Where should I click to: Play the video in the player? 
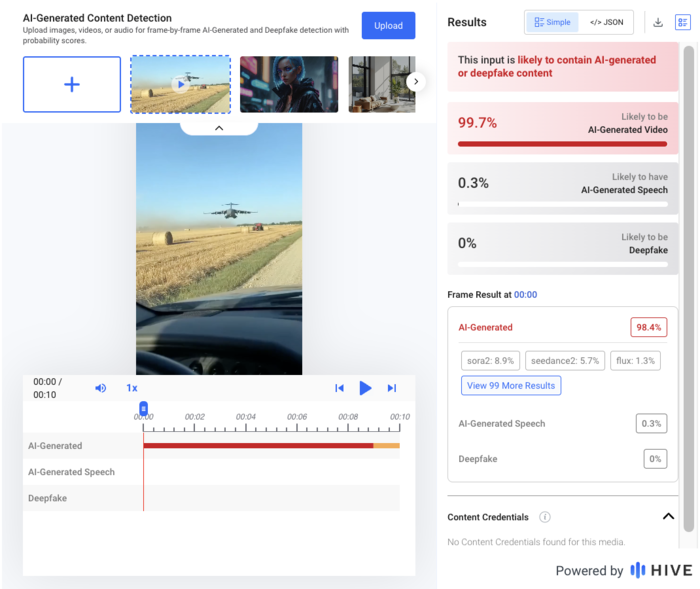click(x=365, y=388)
